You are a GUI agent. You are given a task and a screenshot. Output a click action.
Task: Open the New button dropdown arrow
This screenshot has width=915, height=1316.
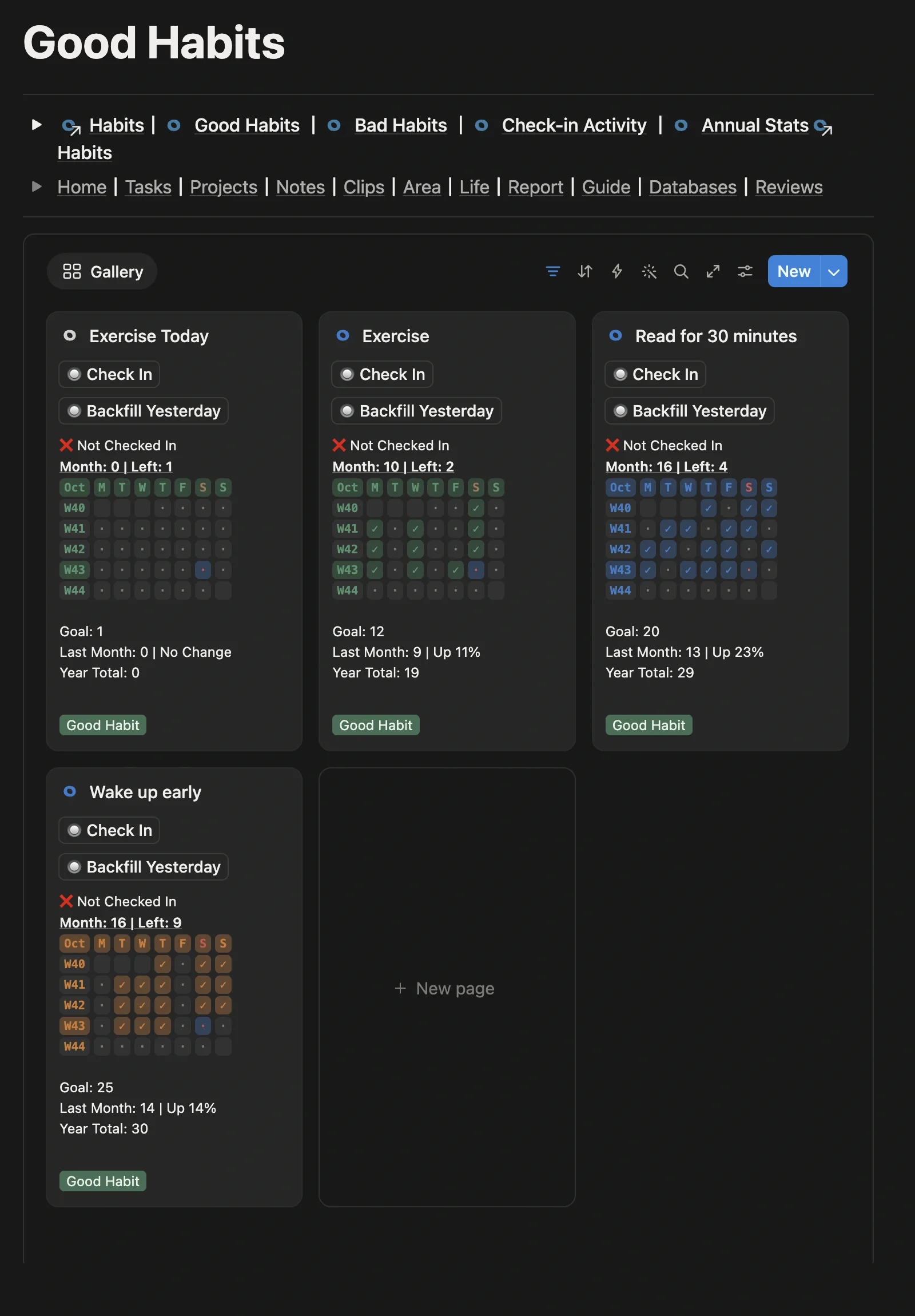click(x=834, y=272)
